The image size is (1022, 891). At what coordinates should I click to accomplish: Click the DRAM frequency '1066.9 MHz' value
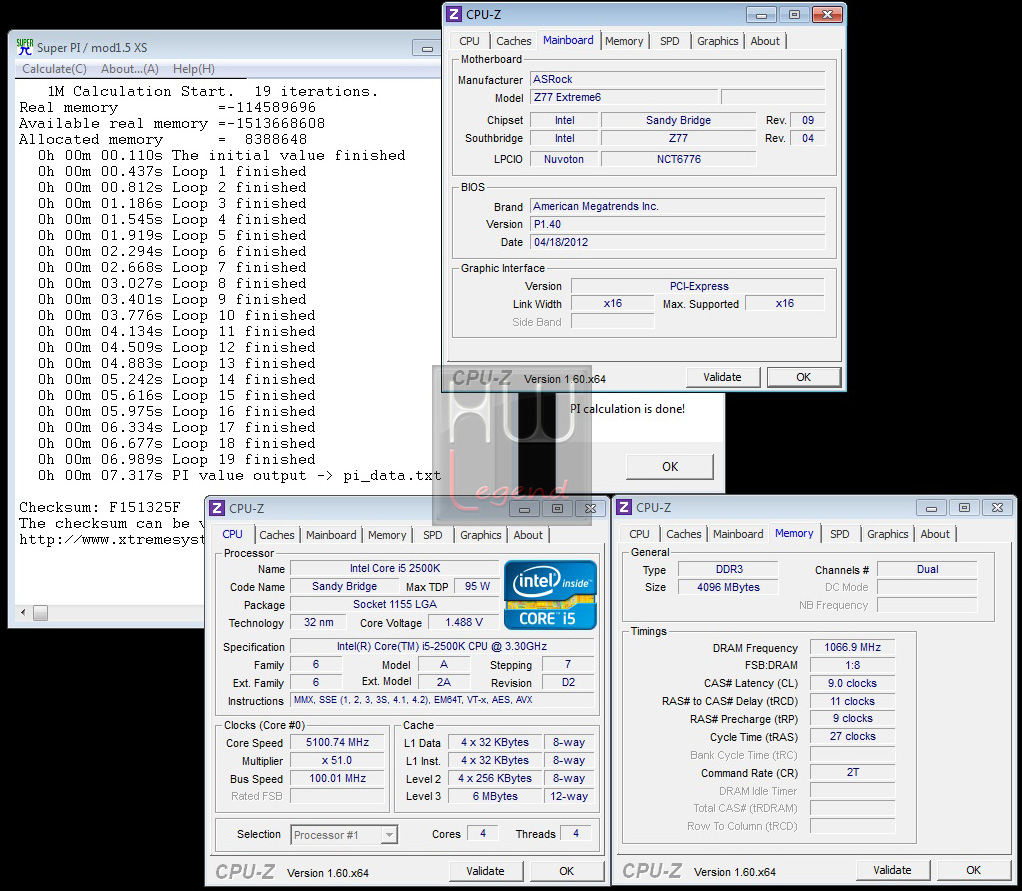(852, 647)
